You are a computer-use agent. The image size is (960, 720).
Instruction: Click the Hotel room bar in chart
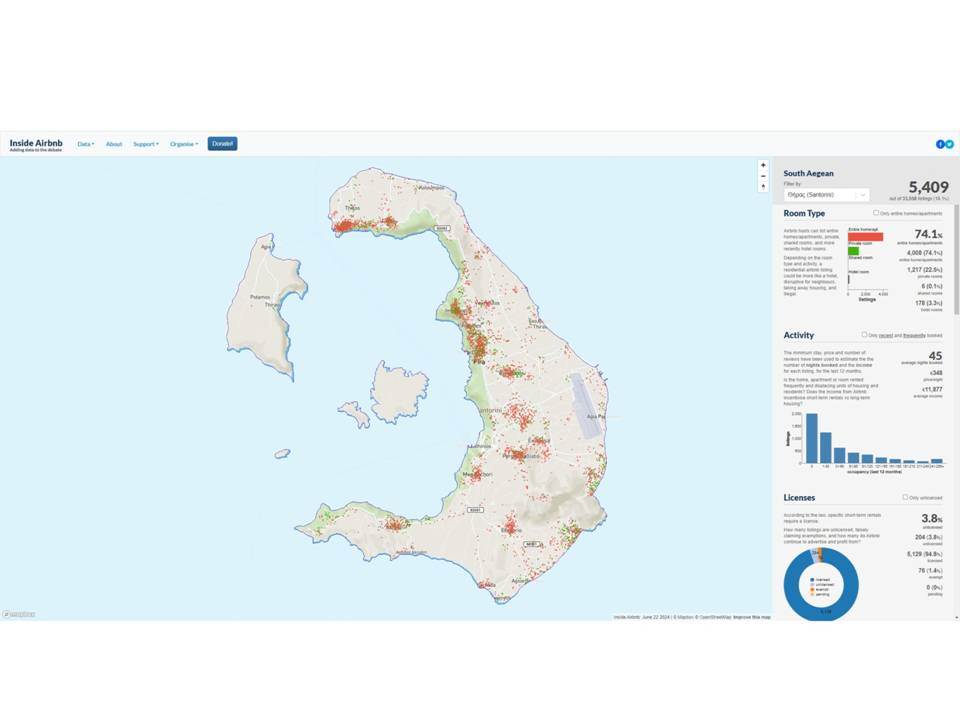(849, 280)
